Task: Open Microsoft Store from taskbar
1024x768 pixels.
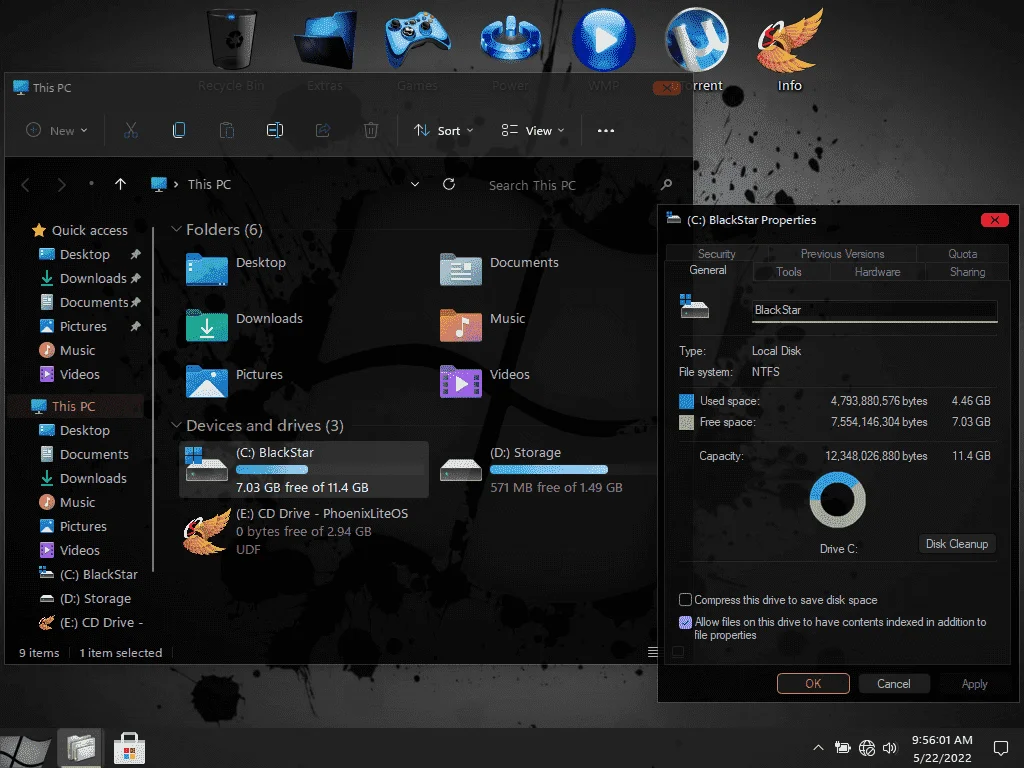Action: (129, 748)
